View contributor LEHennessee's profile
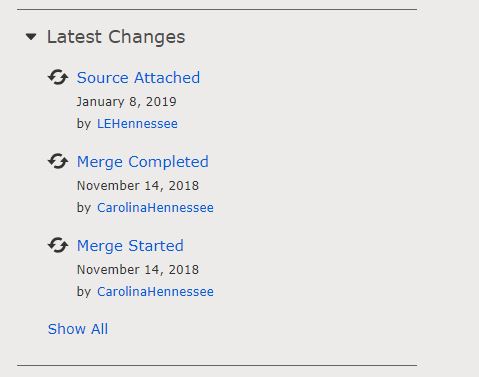479x377 pixels. pos(137,124)
